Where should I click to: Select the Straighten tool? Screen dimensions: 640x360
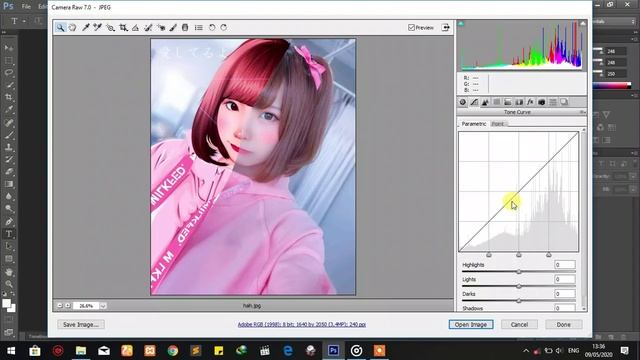(x=135, y=28)
